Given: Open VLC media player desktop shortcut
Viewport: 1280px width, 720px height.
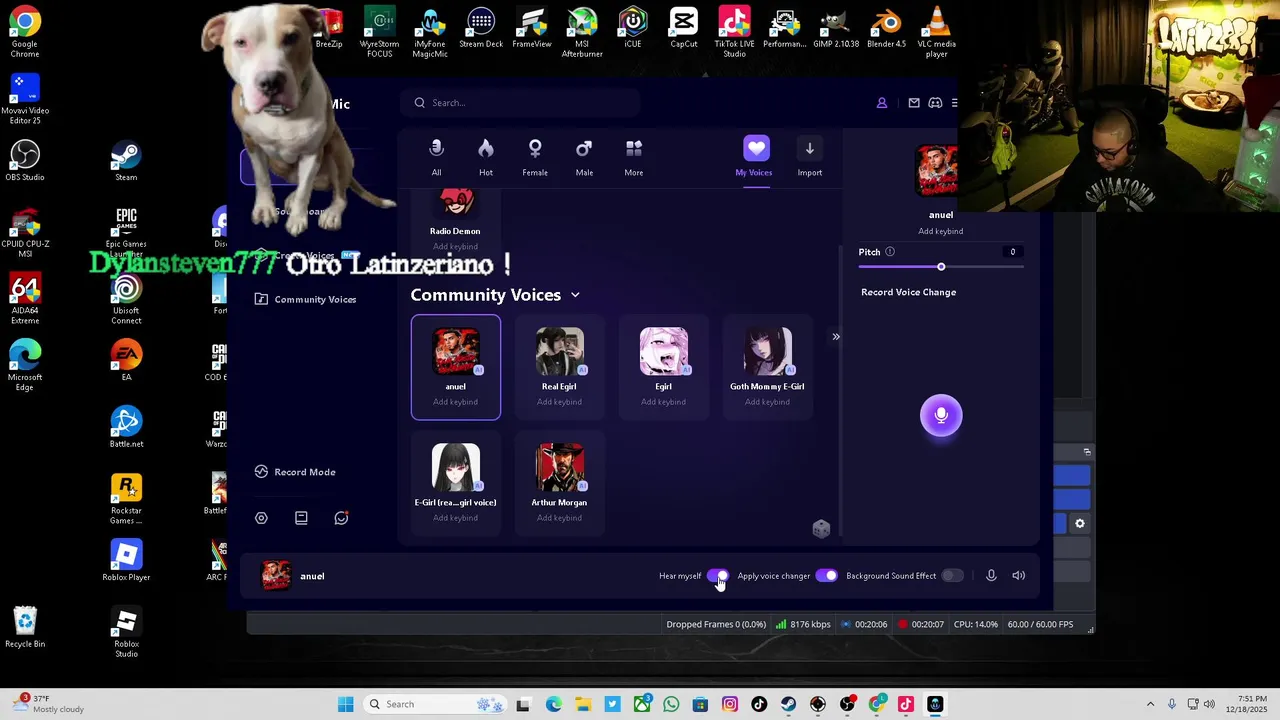Looking at the screenshot, I should (936, 33).
